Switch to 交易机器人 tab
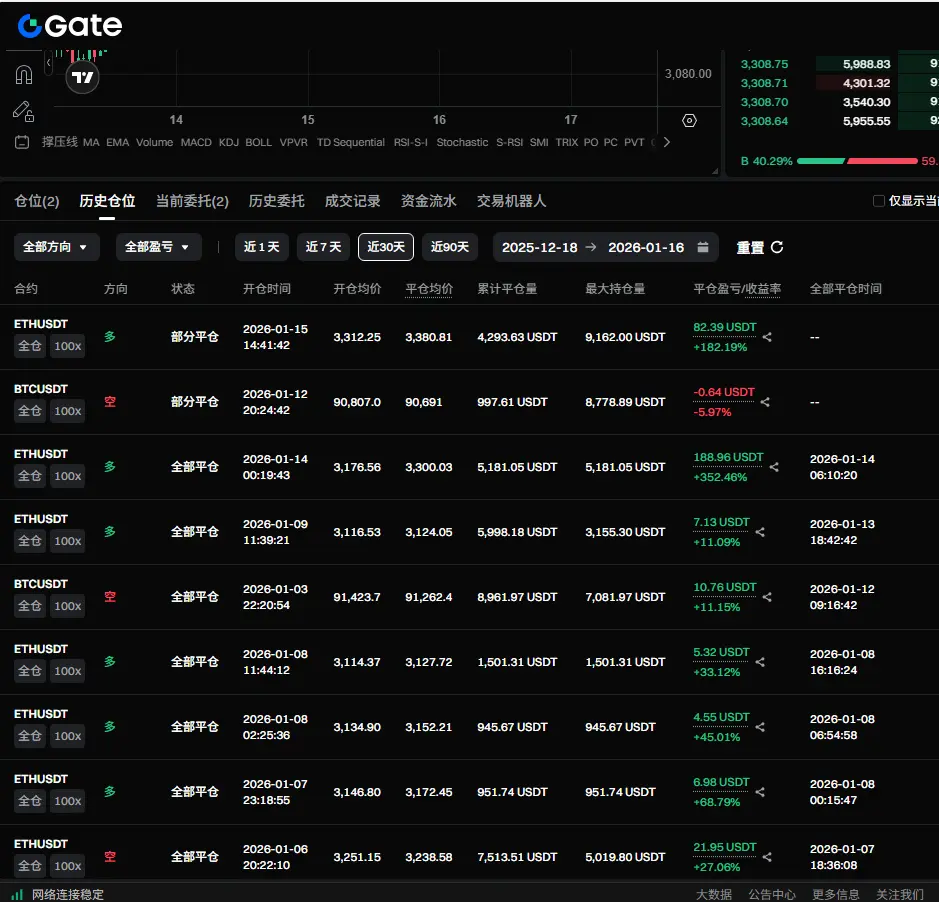 pyautogui.click(x=511, y=201)
